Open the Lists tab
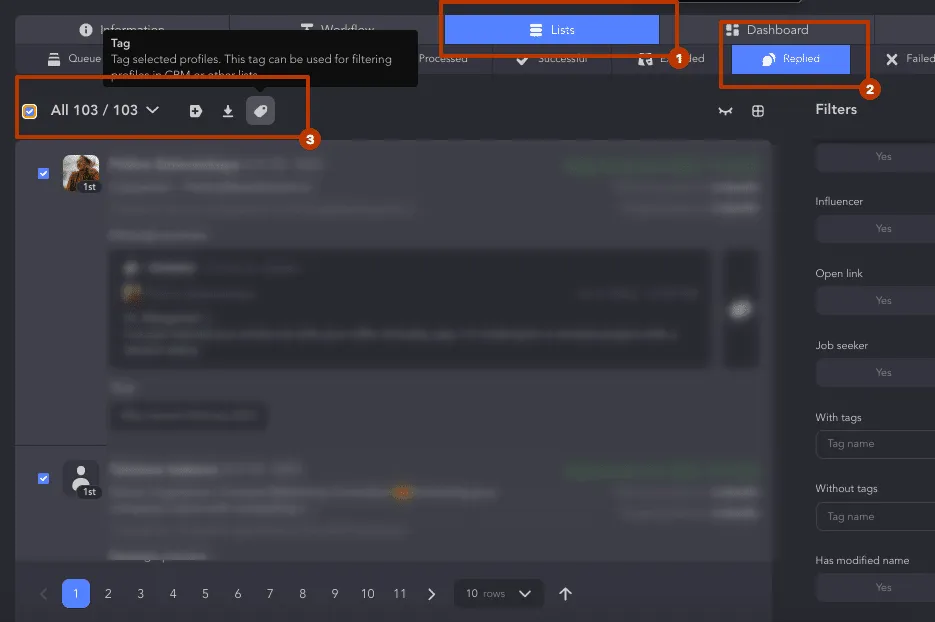This screenshot has height=622, width=935. 552,30
